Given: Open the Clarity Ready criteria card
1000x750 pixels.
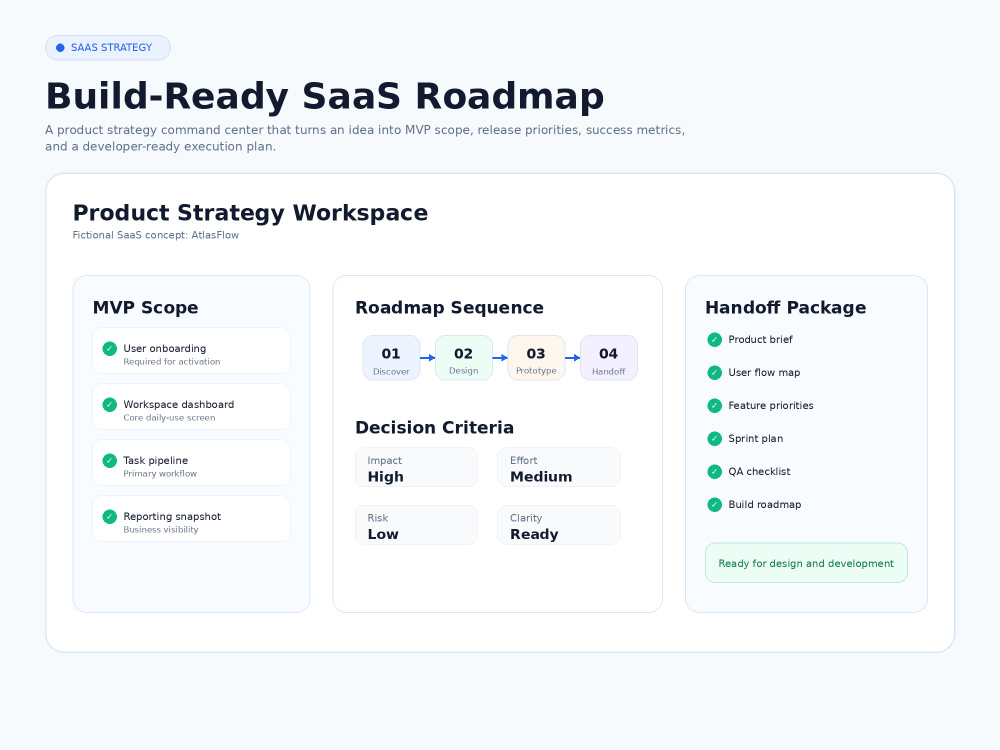Looking at the screenshot, I should tap(559, 526).
